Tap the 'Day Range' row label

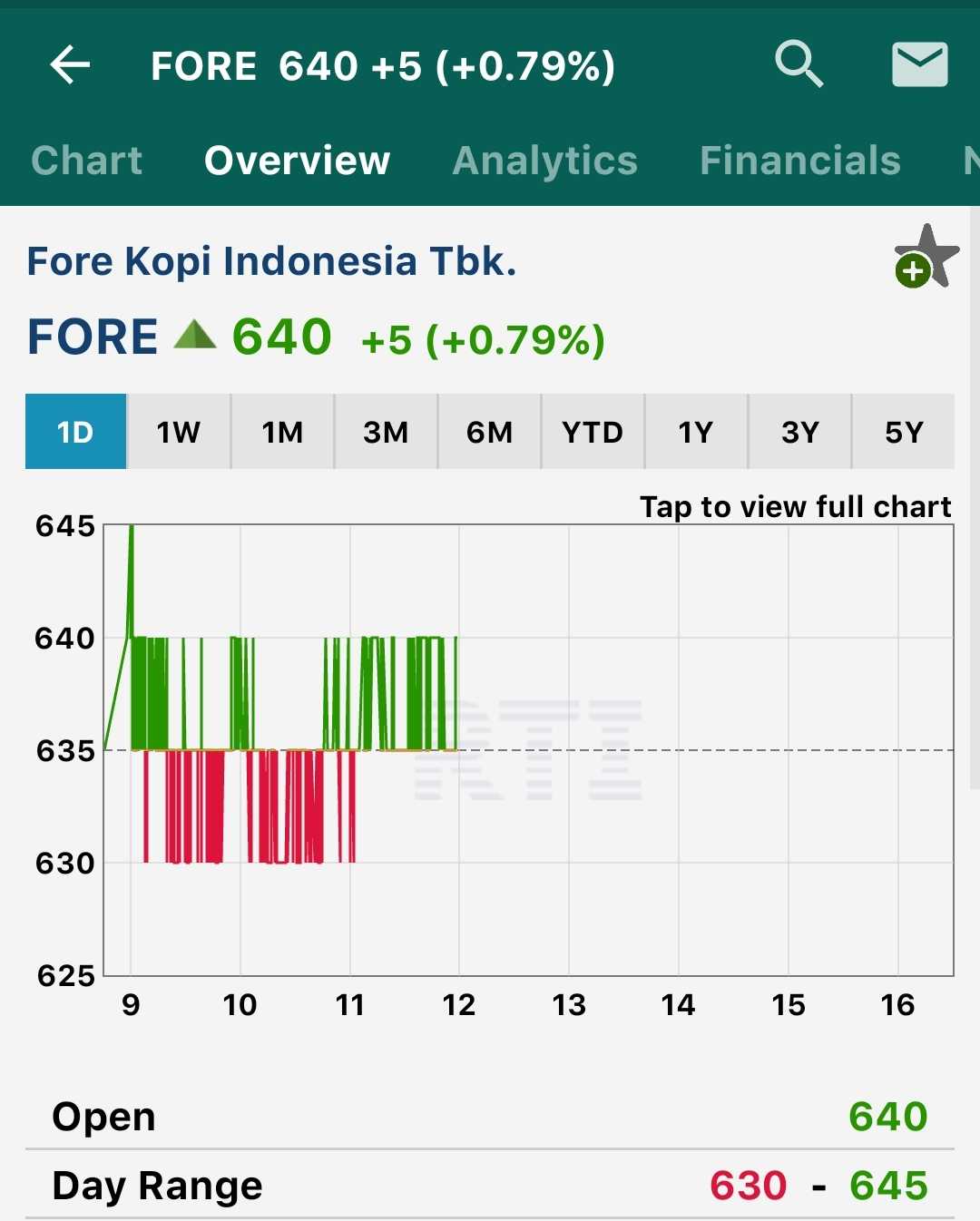click(x=157, y=1186)
